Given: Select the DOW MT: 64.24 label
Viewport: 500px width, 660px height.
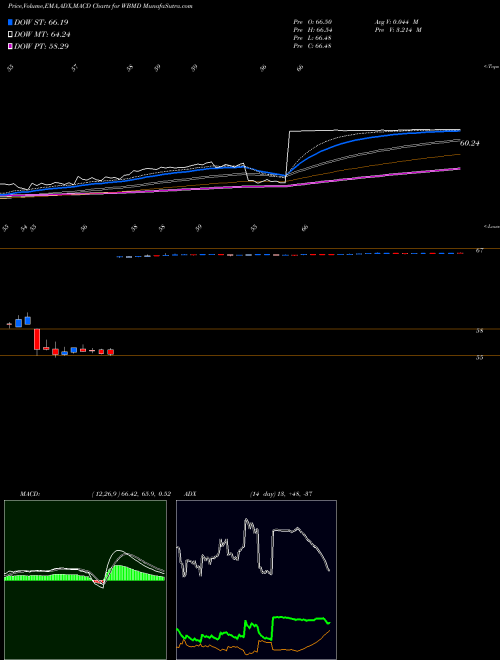Looking at the screenshot, I should tap(42, 35).
